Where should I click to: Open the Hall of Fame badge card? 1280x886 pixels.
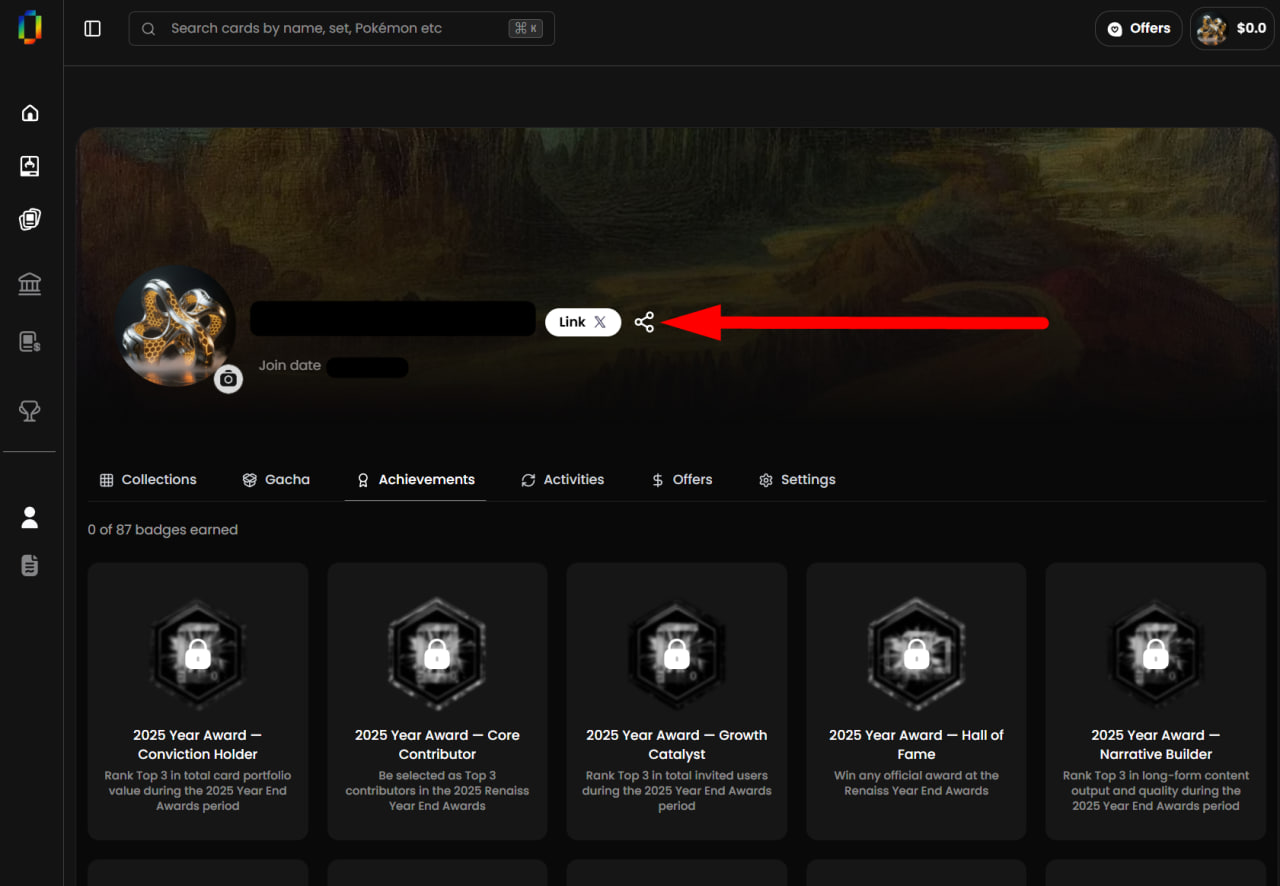(x=916, y=701)
